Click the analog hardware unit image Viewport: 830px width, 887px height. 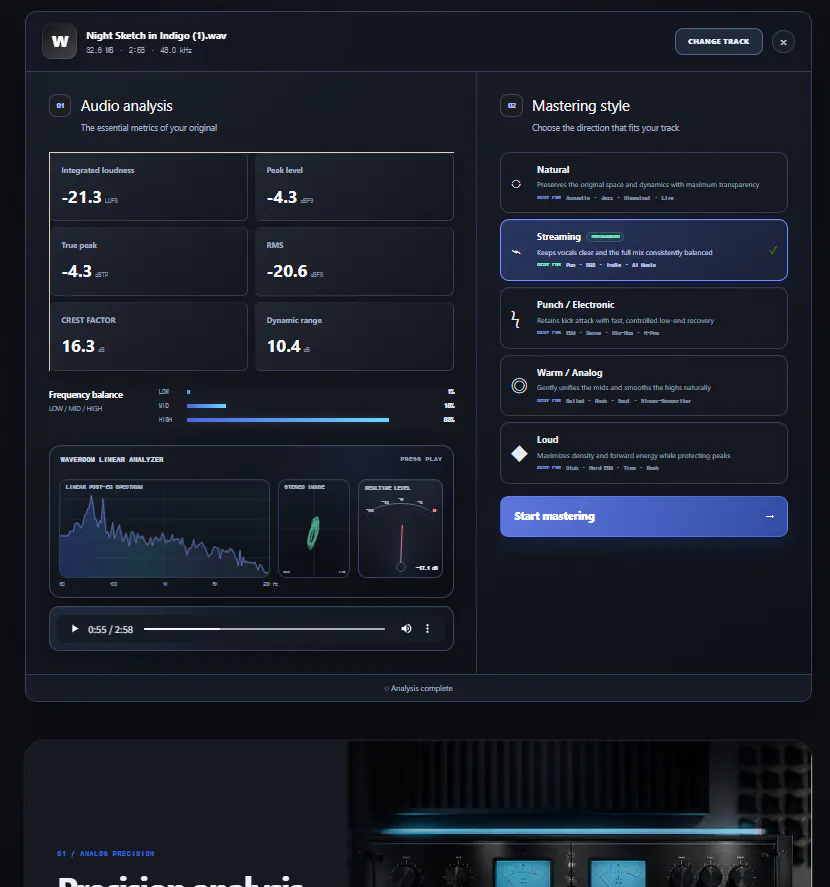click(579, 815)
